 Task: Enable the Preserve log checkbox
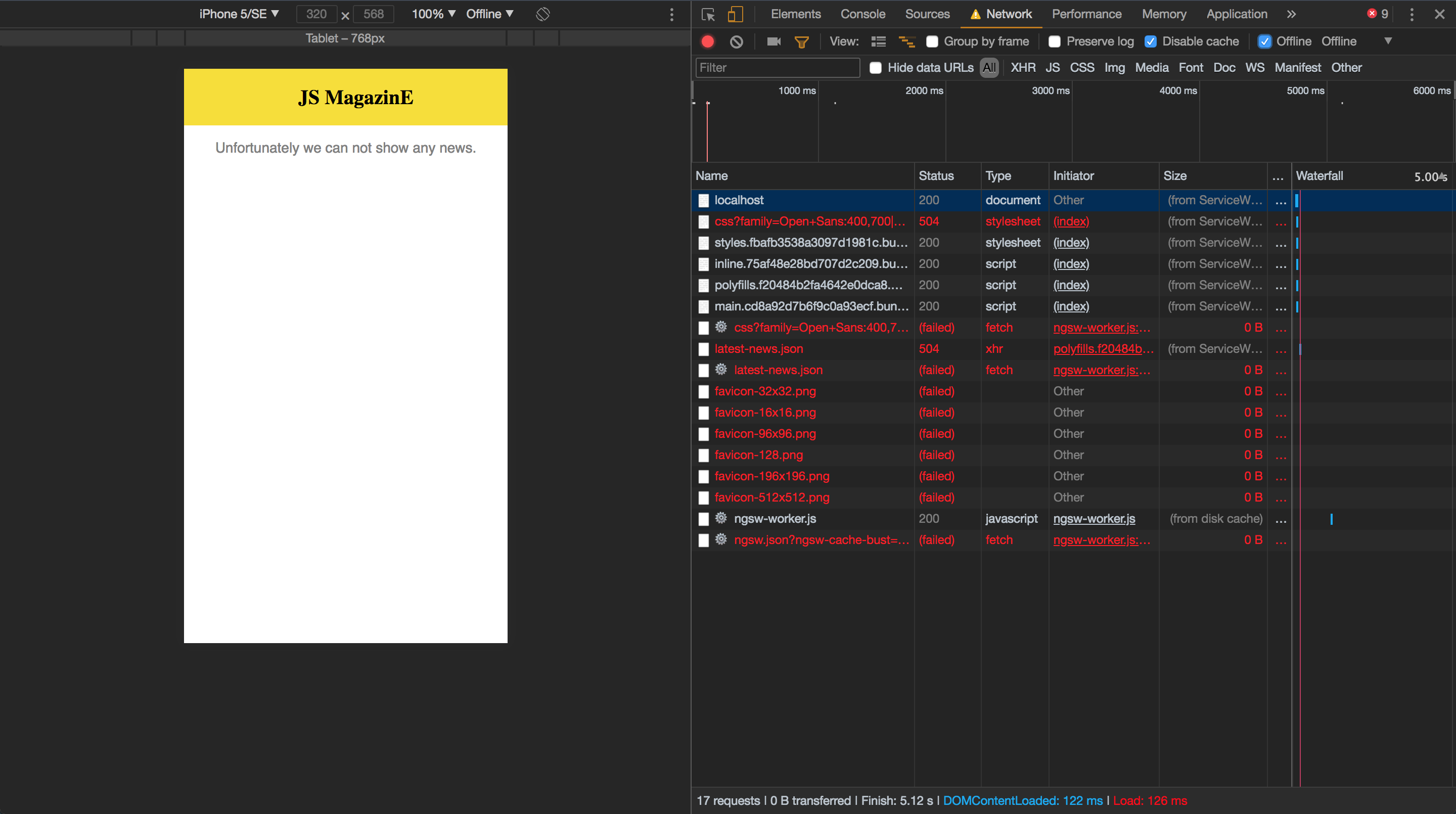tap(1054, 40)
